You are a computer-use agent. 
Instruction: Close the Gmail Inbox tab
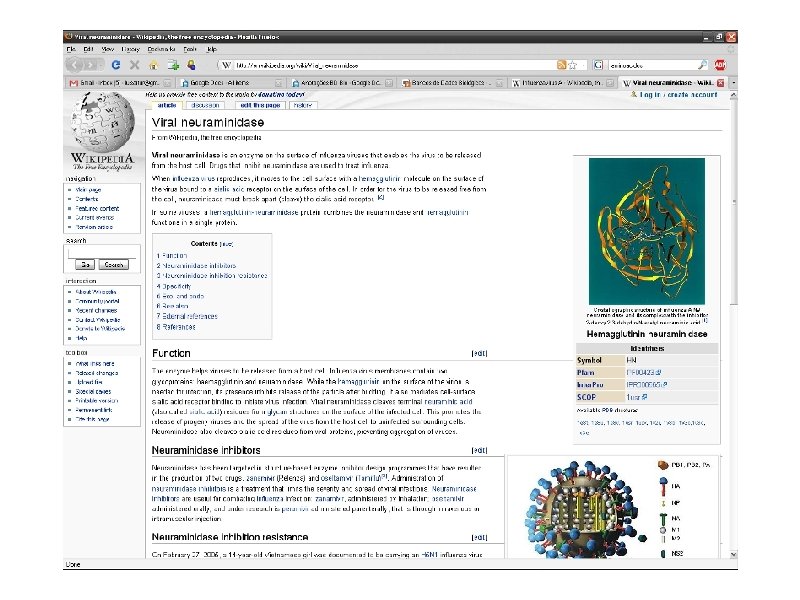(x=169, y=83)
